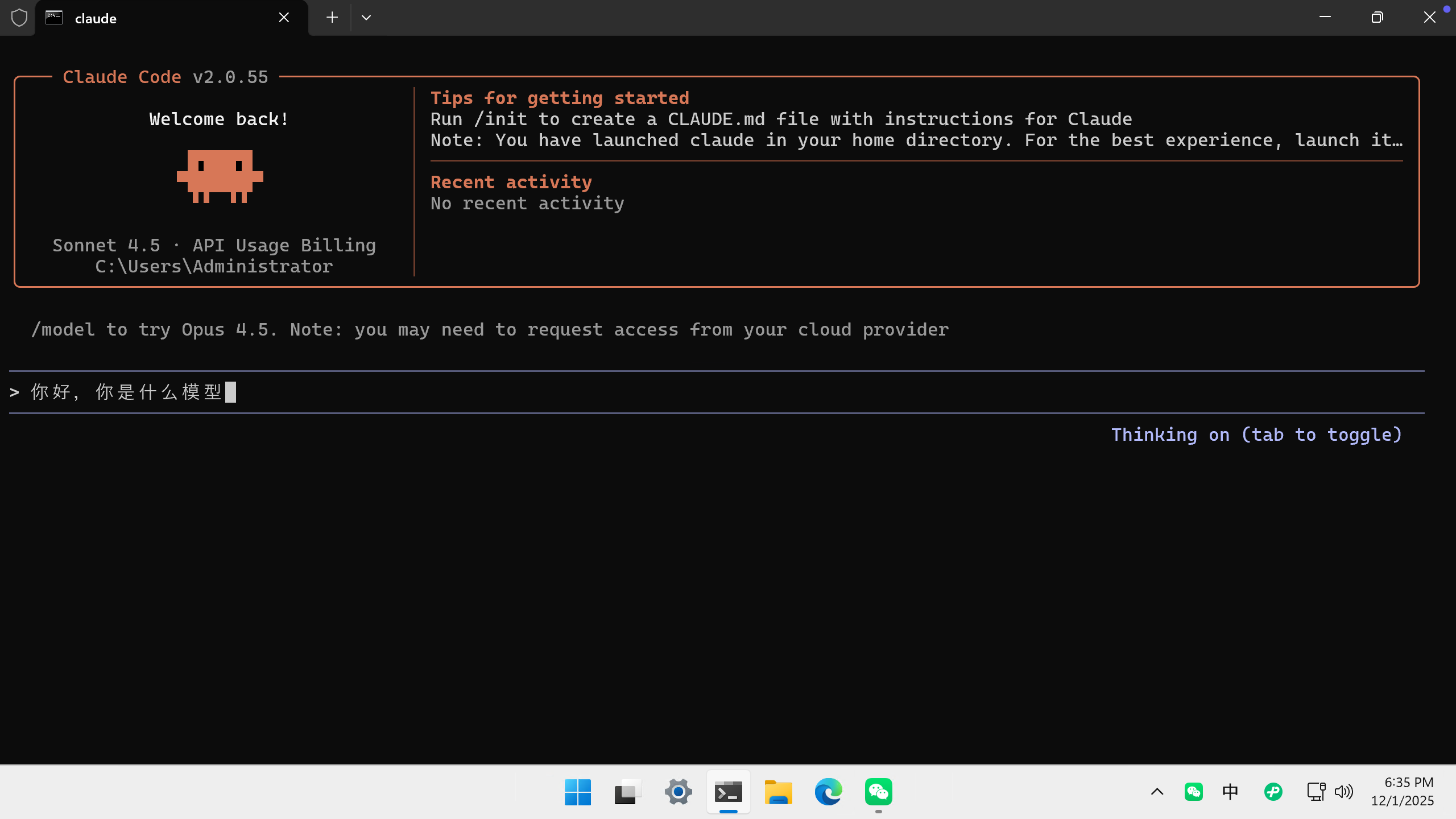Image resolution: width=1456 pixels, height=819 pixels.
Task: Click the shield icon in title bar
Action: [x=19, y=18]
